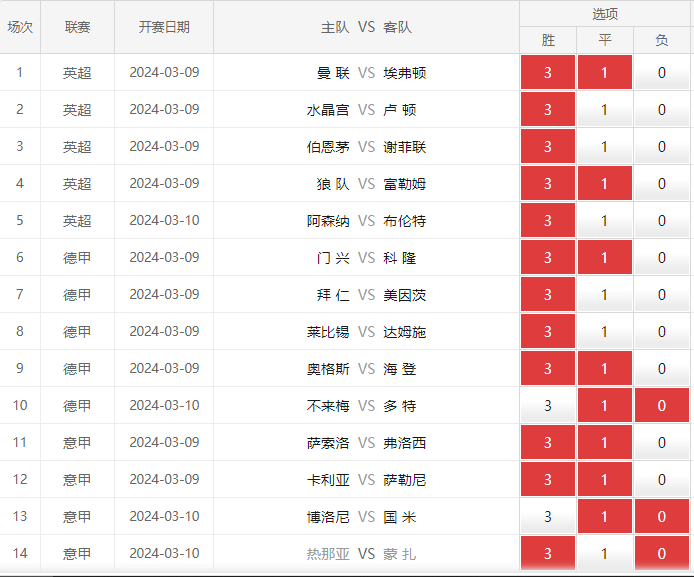The width and height of the screenshot is (694, 577).
Task: Select draw option 1 for 莱比锡 vs 达姆施
Action: click(605, 331)
